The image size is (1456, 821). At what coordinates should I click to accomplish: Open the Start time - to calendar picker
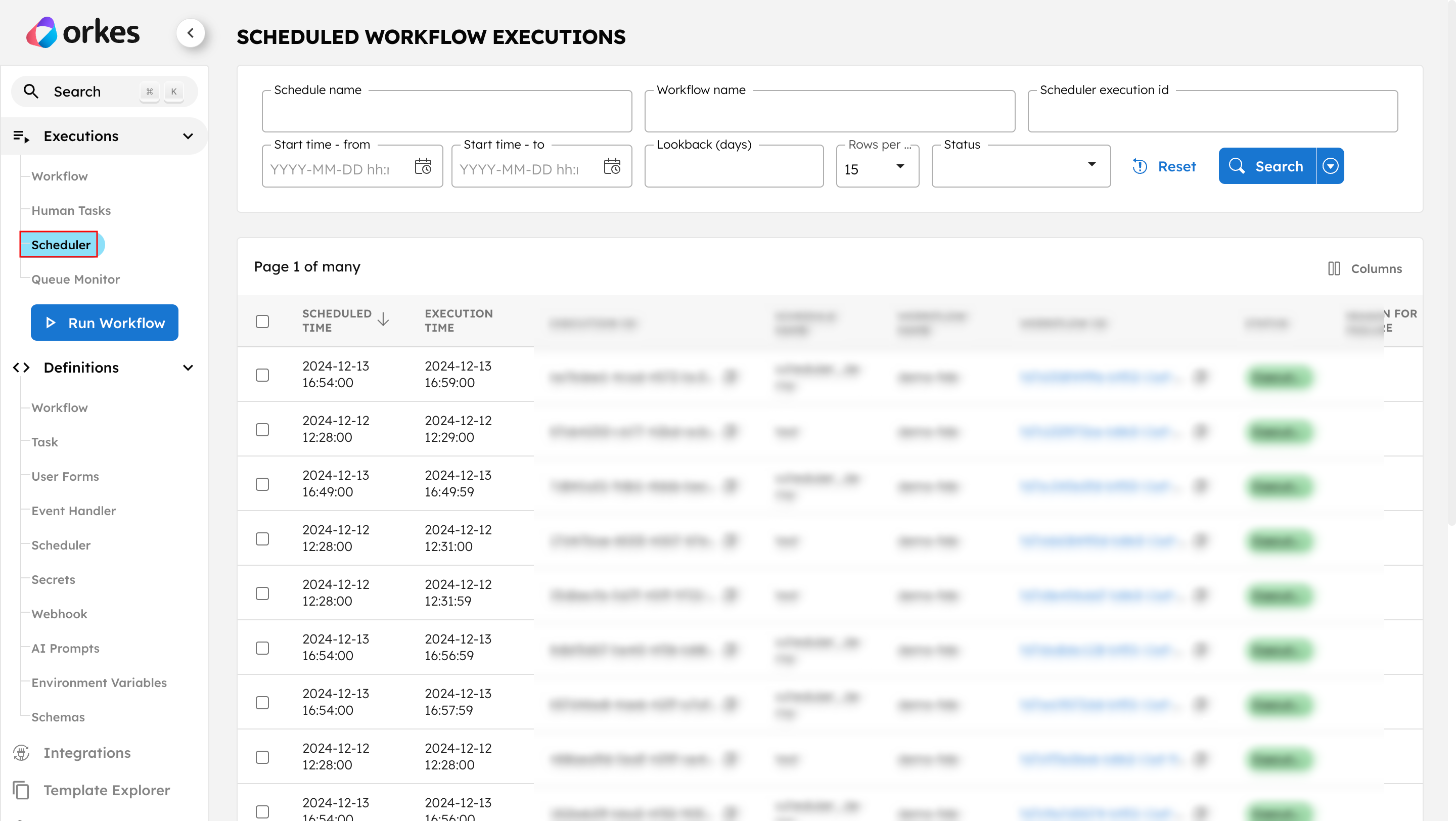(x=612, y=166)
